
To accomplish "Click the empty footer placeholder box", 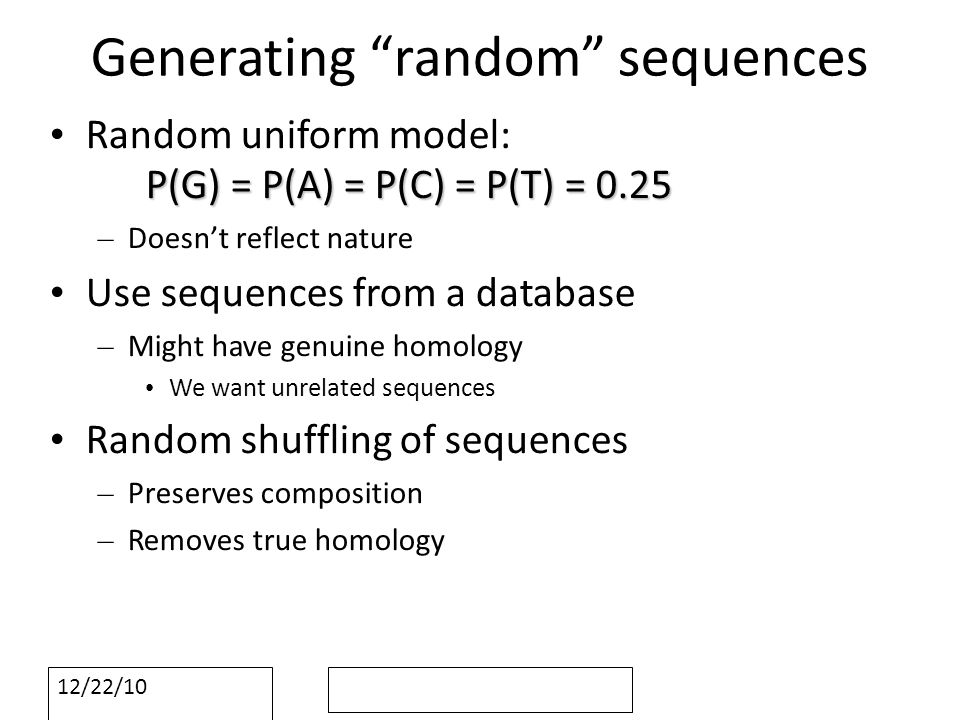I will (480, 690).
